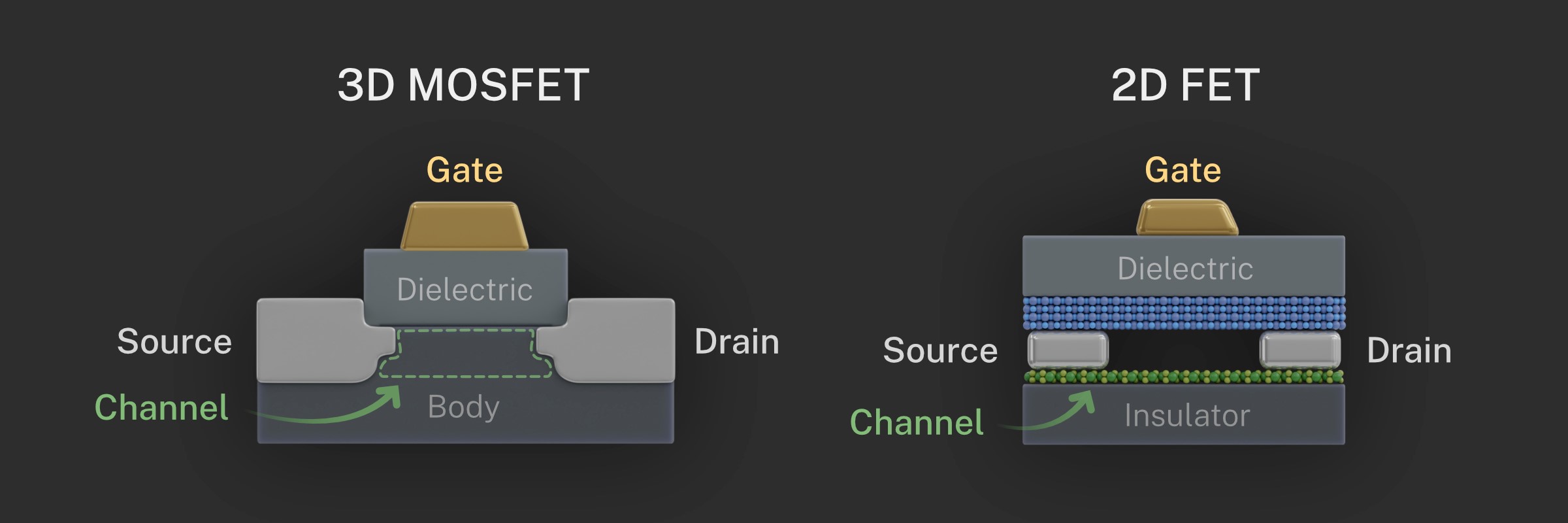This screenshot has height=523, width=1568.
Task: Click the 2D FET source contact
Action: click(1068, 350)
